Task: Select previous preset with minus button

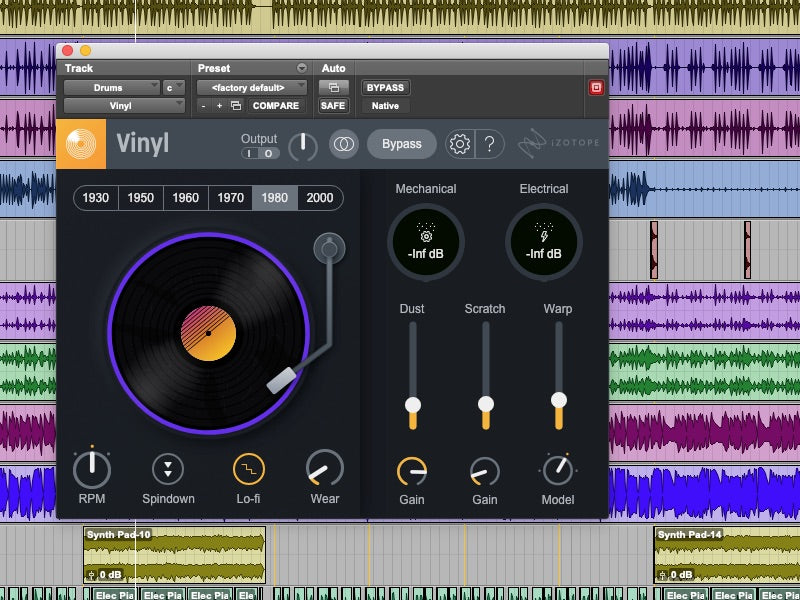Action: click(x=204, y=106)
